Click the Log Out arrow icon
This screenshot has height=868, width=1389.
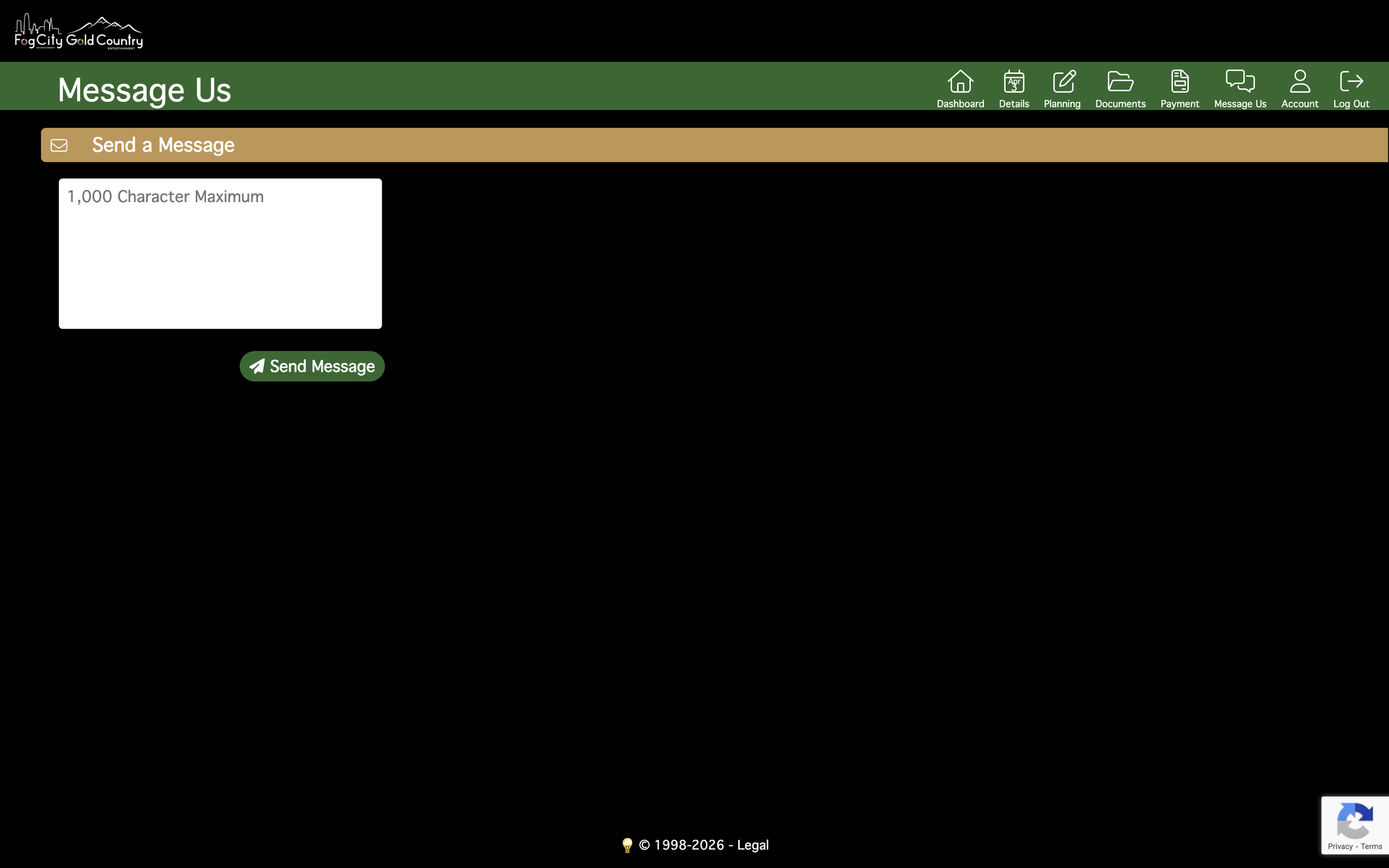tap(1351, 81)
